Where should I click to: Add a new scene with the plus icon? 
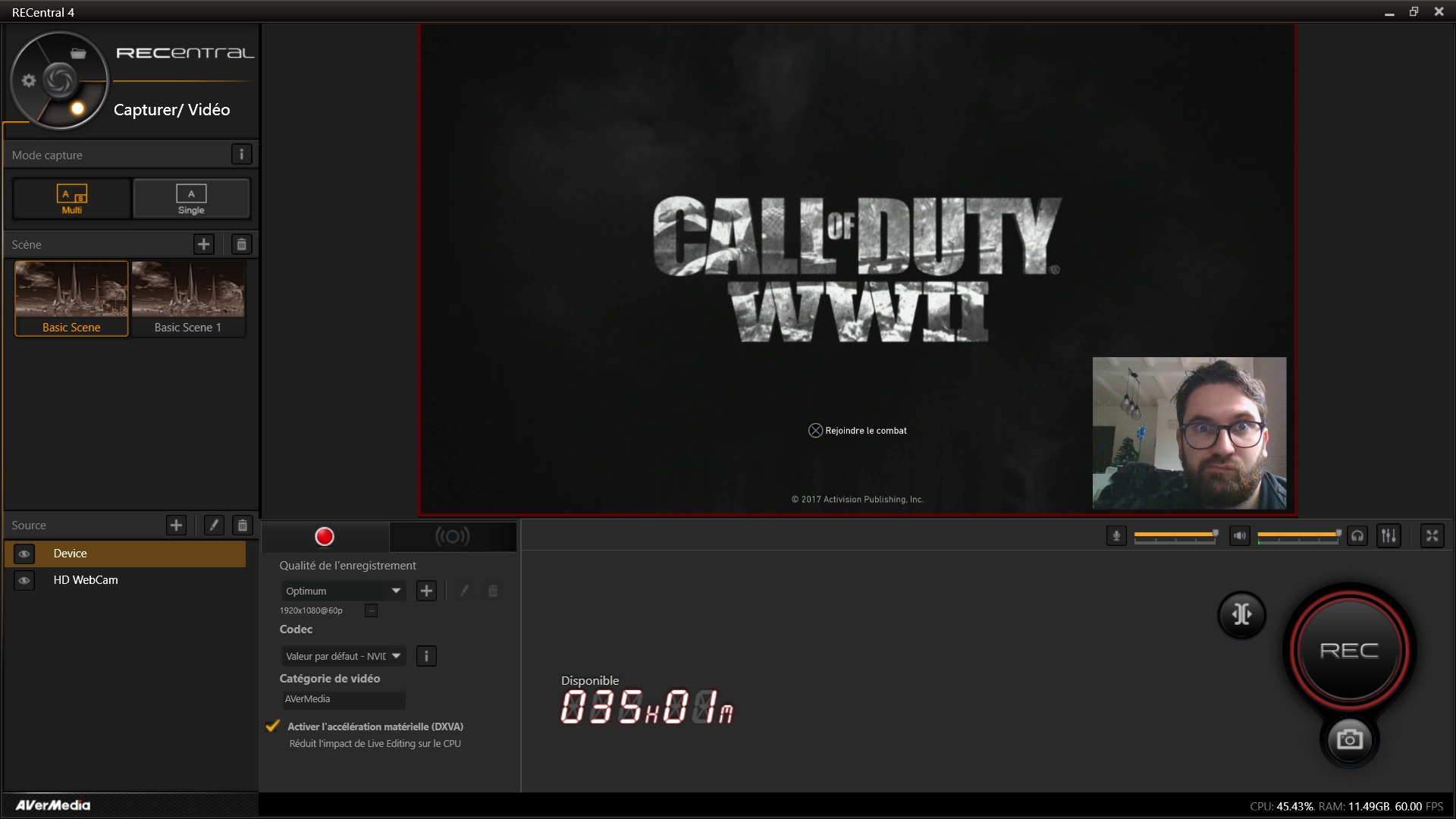(x=203, y=244)
